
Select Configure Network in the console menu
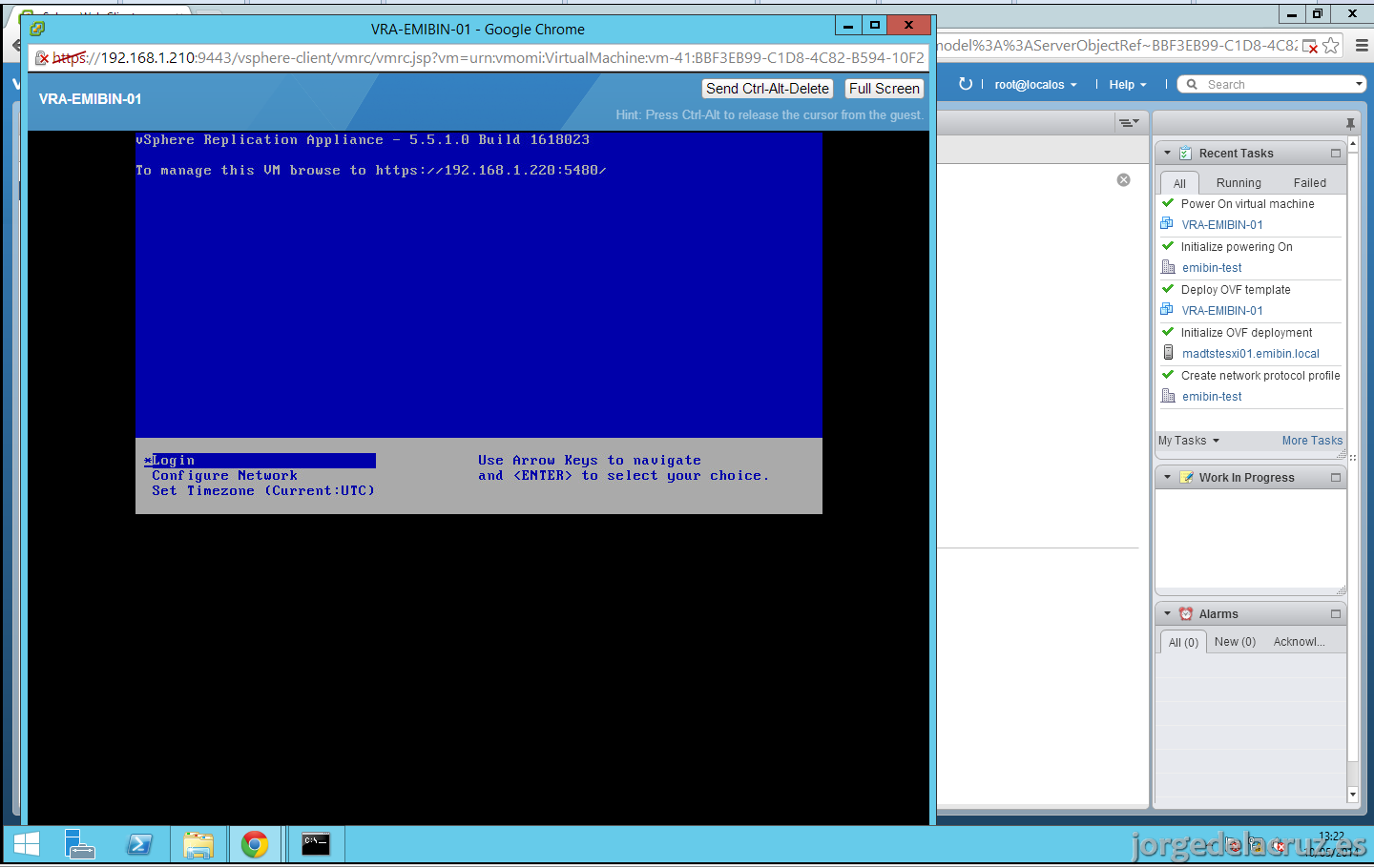click(224, 476)
